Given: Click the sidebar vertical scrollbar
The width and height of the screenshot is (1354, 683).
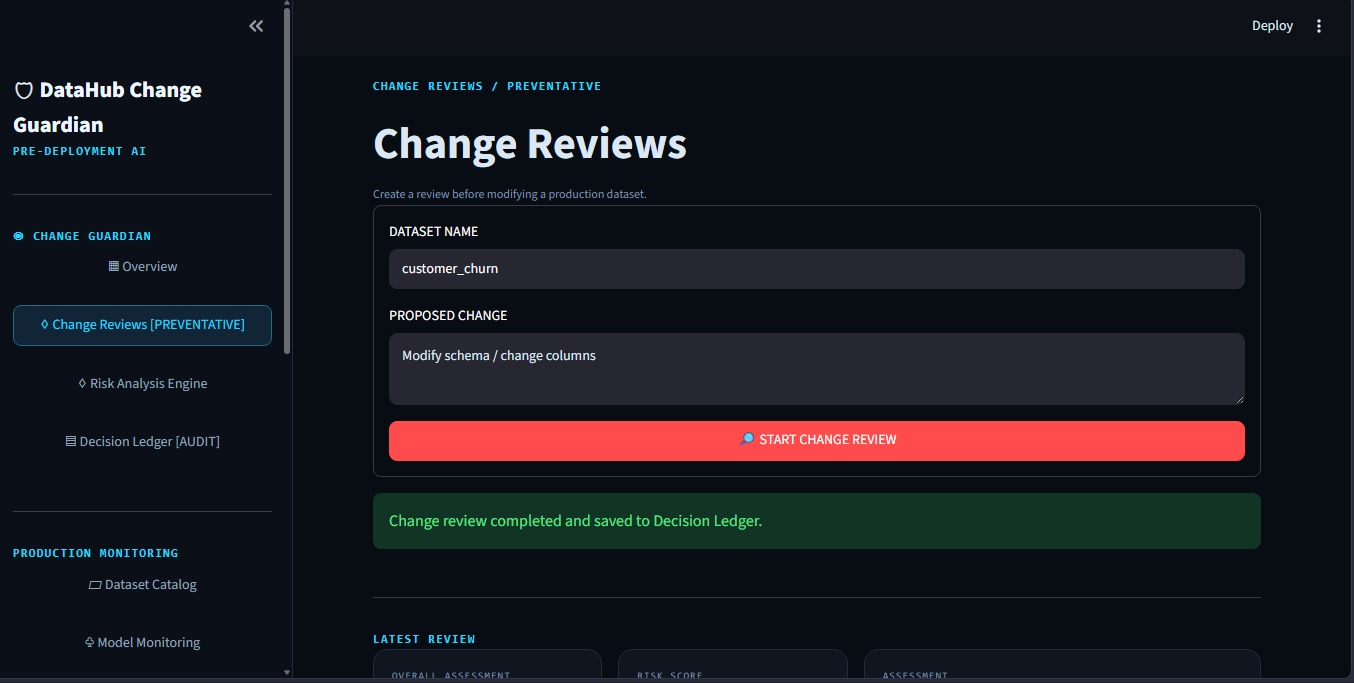Looking at the screenshot, I should (x=288, y=180).
